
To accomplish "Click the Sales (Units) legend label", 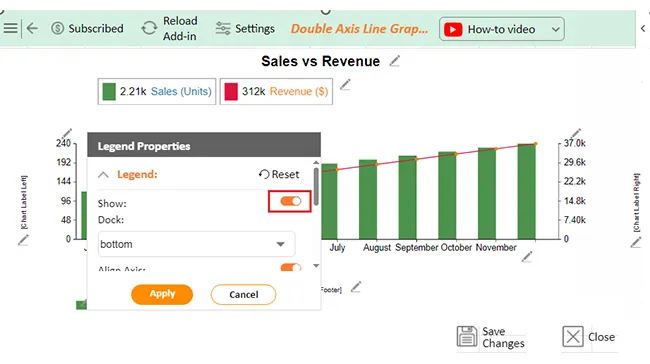I will coord(181,91).
